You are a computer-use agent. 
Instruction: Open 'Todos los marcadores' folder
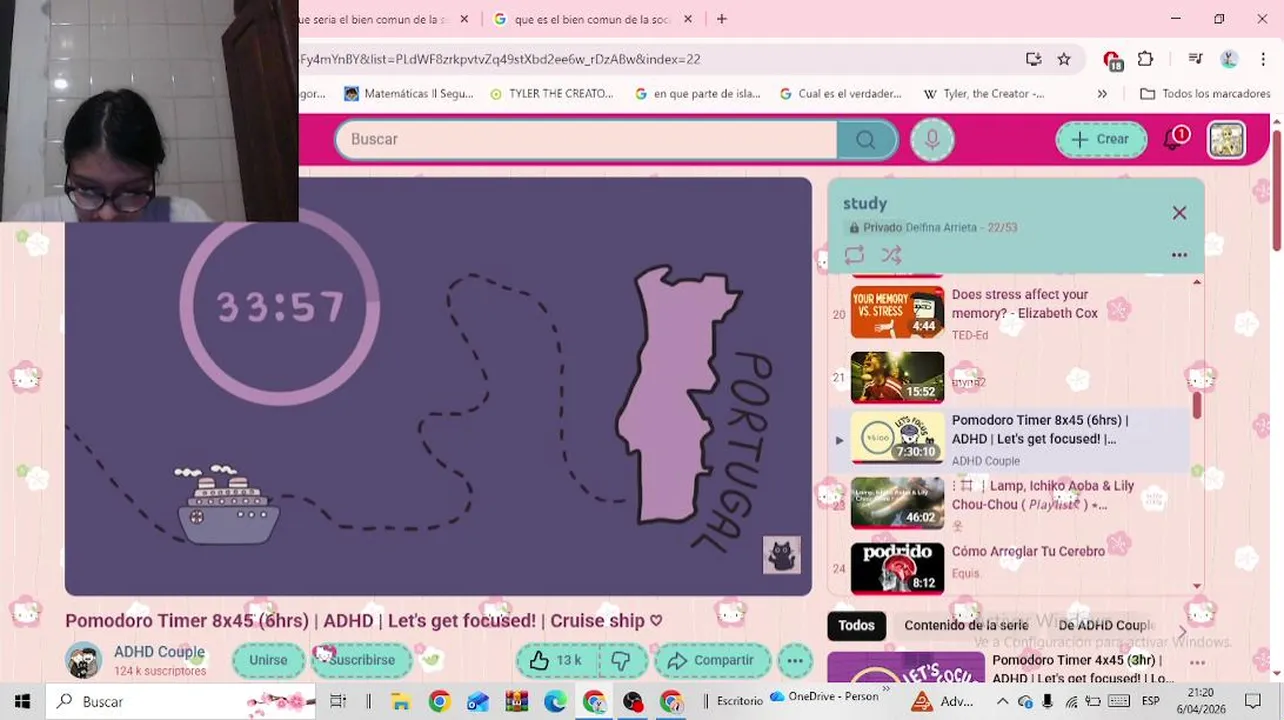pos(1205,94)
